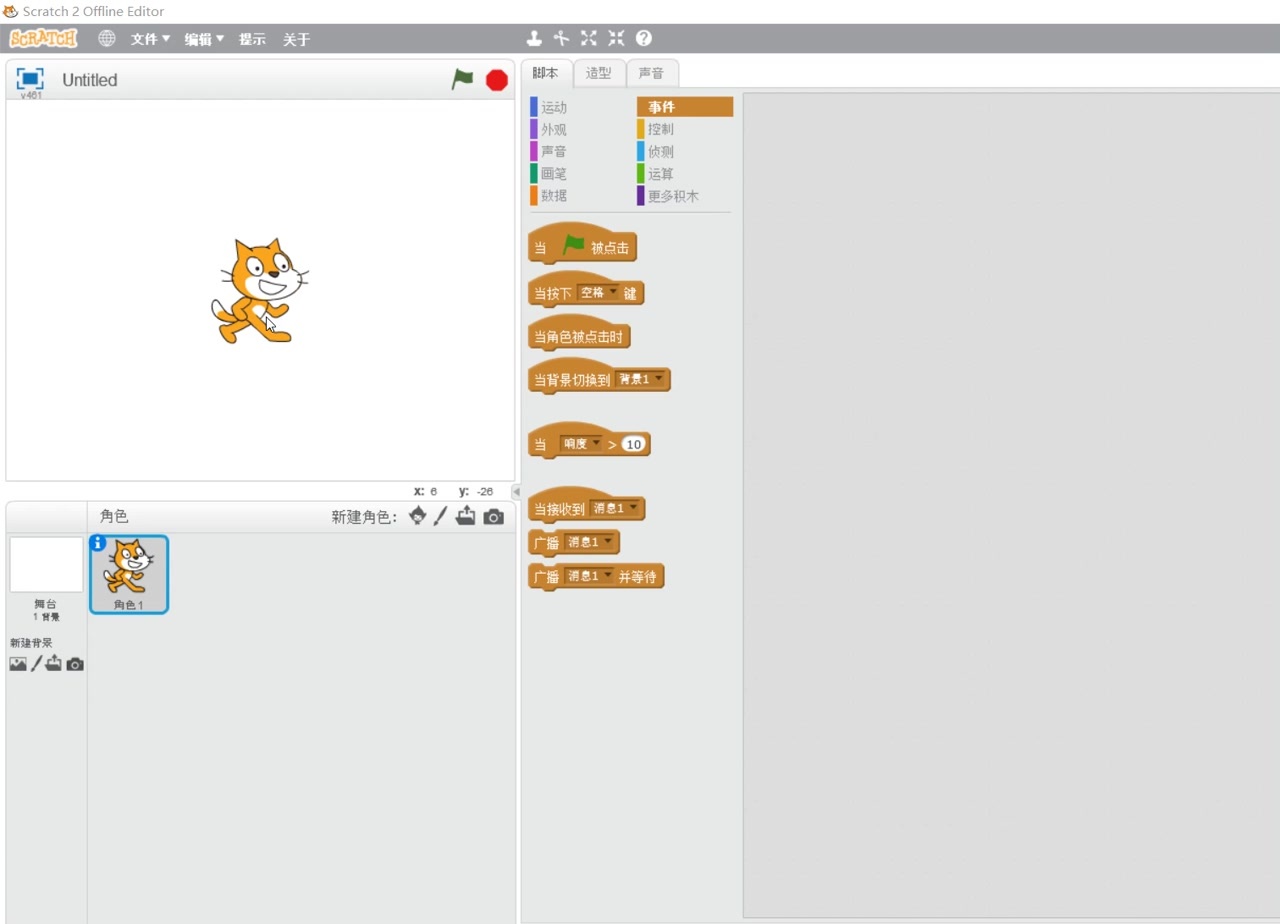Switch stage to full screen mode

[x=30, y=79]
